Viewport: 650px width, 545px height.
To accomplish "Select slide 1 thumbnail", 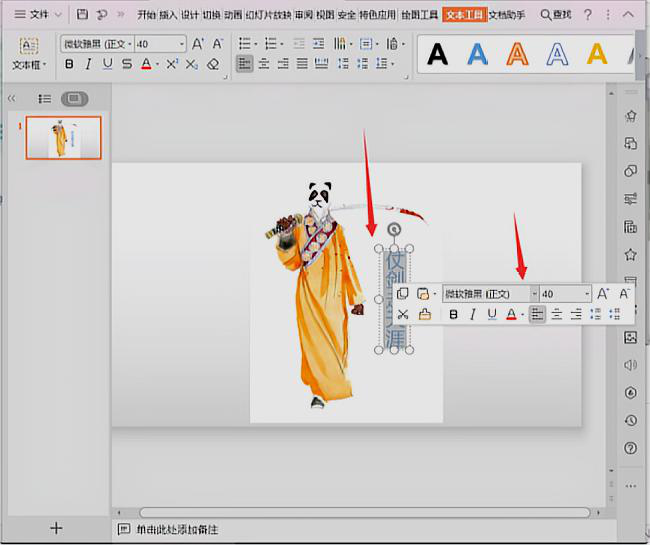I will [x=63, y=138].
